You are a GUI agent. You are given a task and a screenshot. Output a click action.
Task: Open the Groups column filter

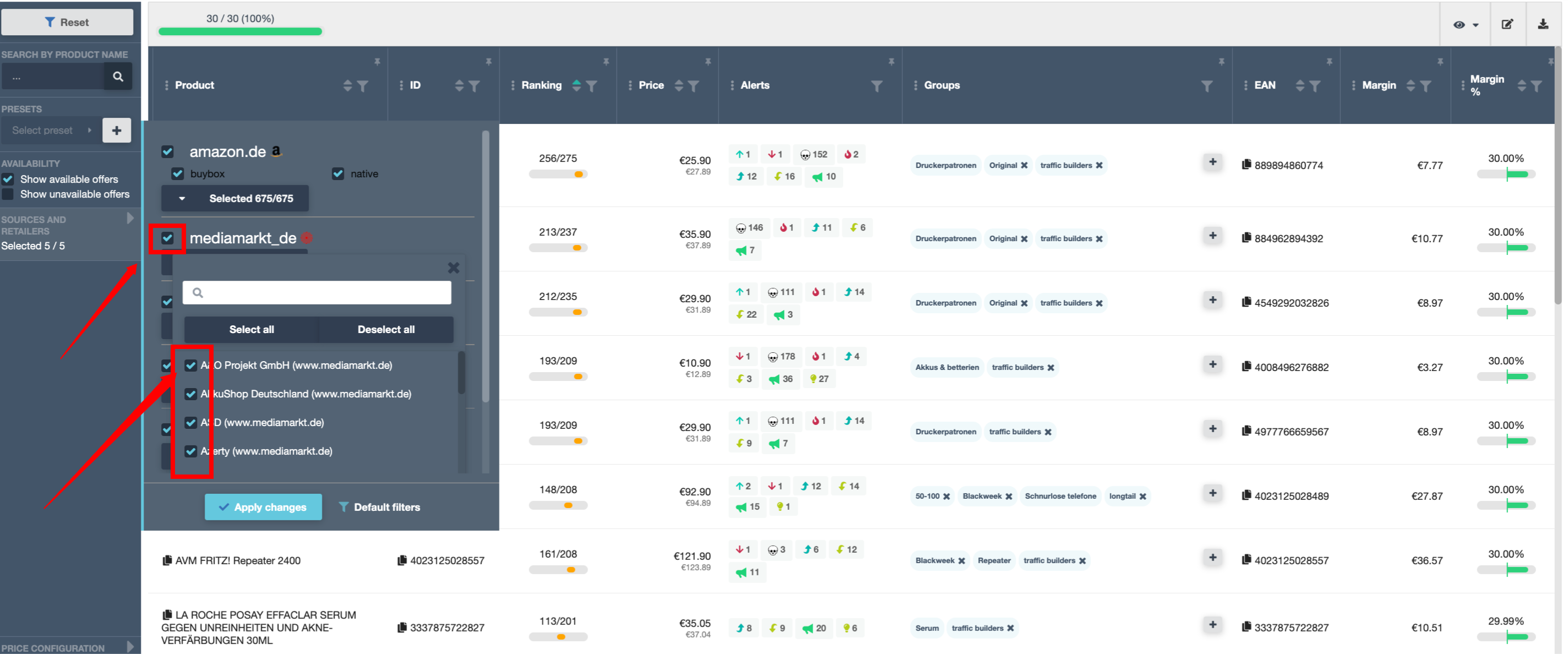coord(1206,86)
